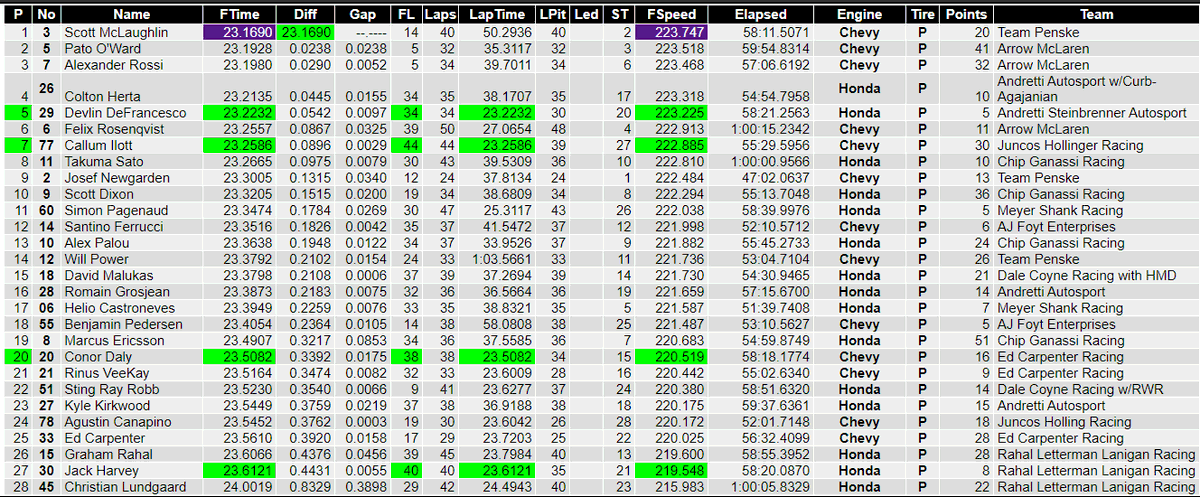Click the Name column header

click(x=132, y=15)
